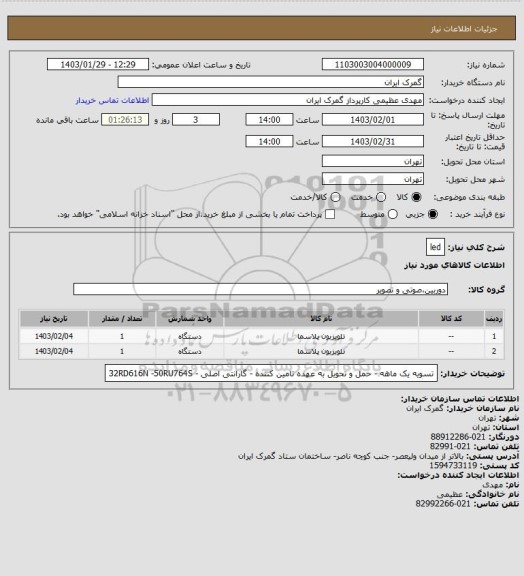
Task: Click row 1 need date 1403/02/04
Action: 54,336
